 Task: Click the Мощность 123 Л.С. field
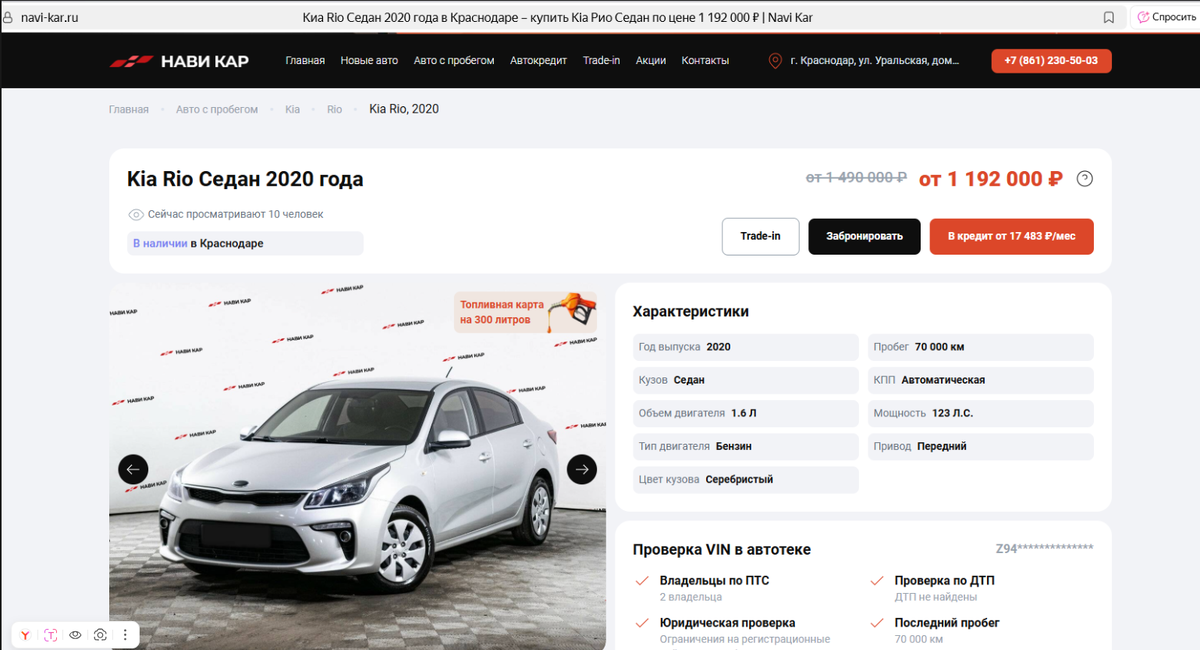pyautogui.click(x=981, y=413)
